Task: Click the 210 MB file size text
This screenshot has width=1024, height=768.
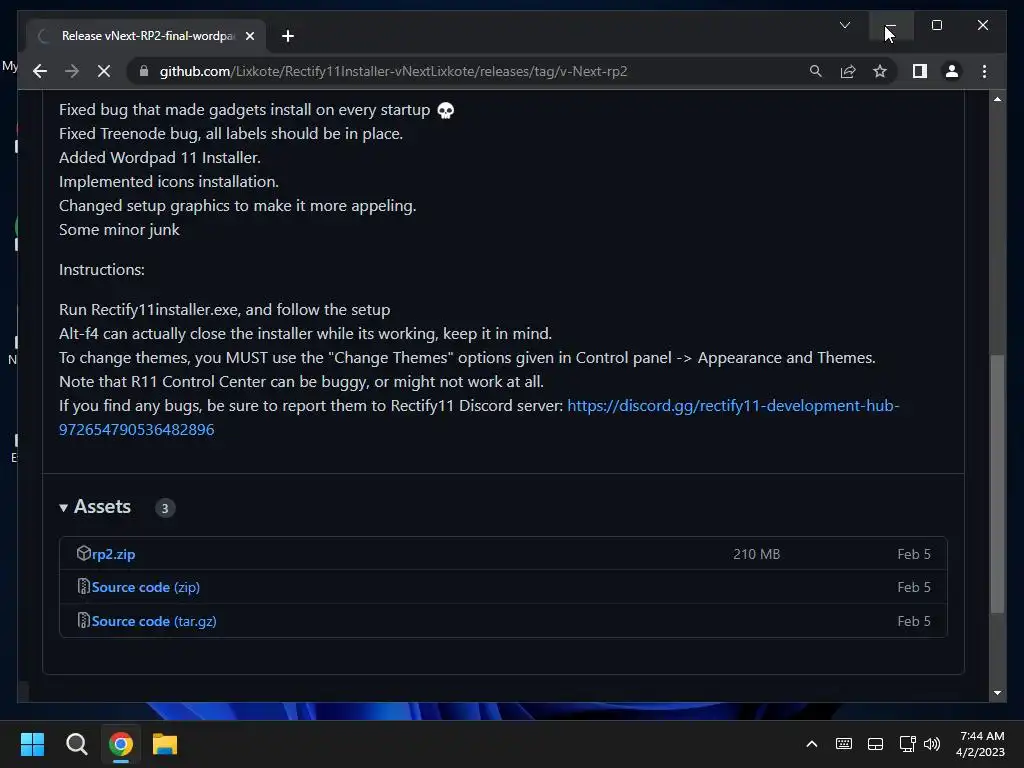Action: [x=756, y=554]
